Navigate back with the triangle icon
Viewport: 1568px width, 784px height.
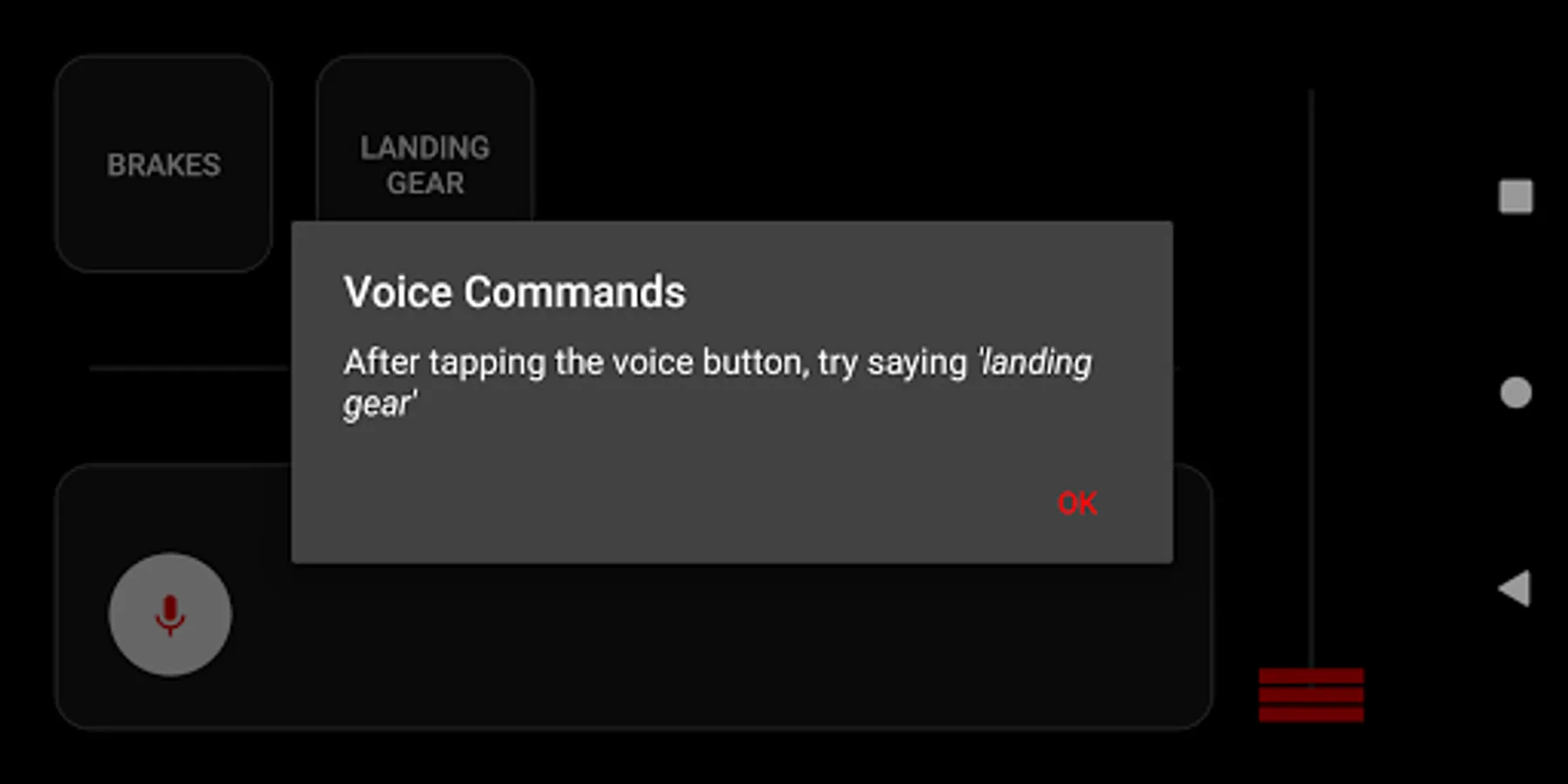pyautogui.click(x=1515, y=588)
